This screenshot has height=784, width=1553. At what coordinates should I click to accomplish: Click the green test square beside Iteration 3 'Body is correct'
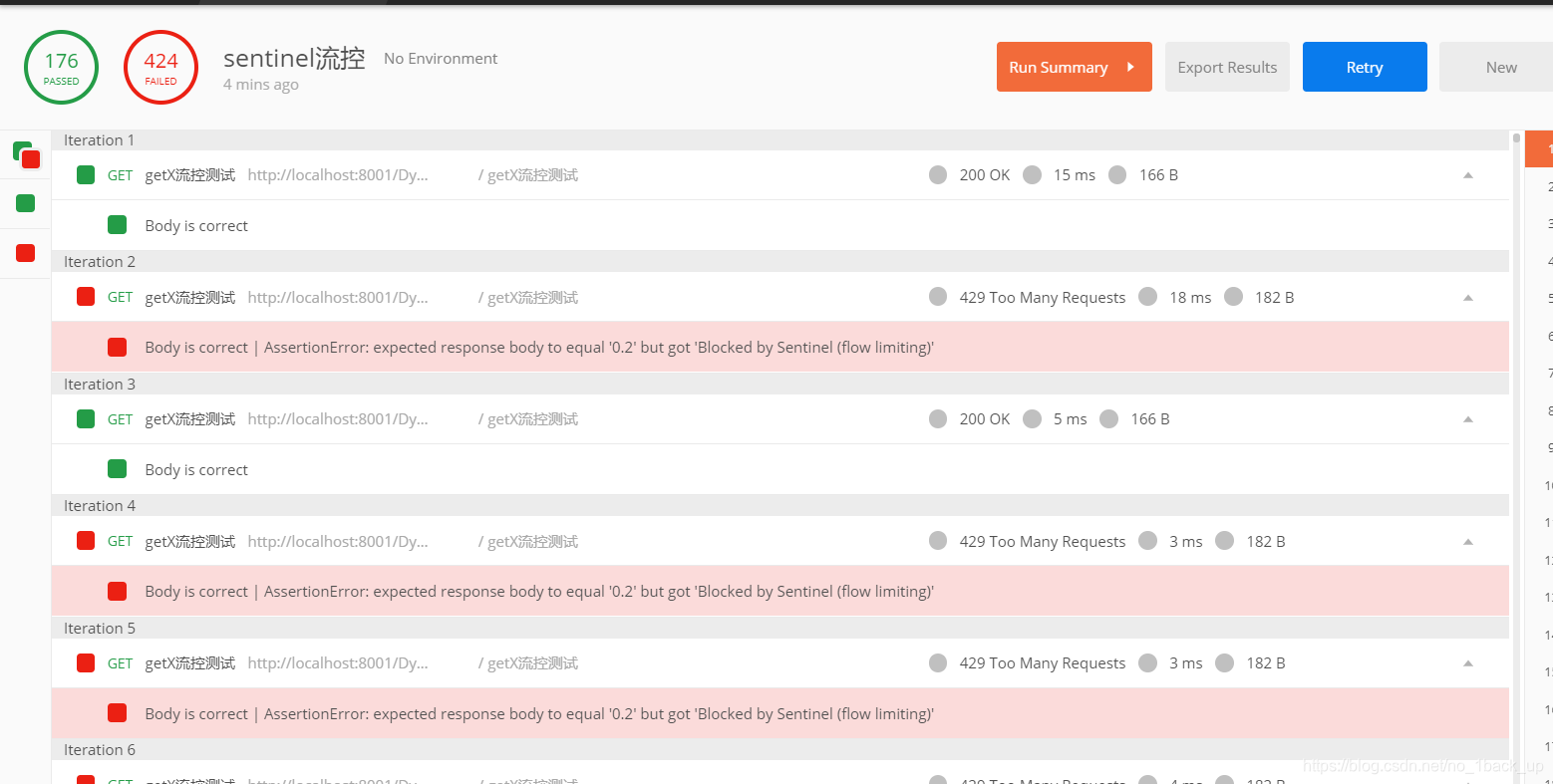click(x=117, y=469)
